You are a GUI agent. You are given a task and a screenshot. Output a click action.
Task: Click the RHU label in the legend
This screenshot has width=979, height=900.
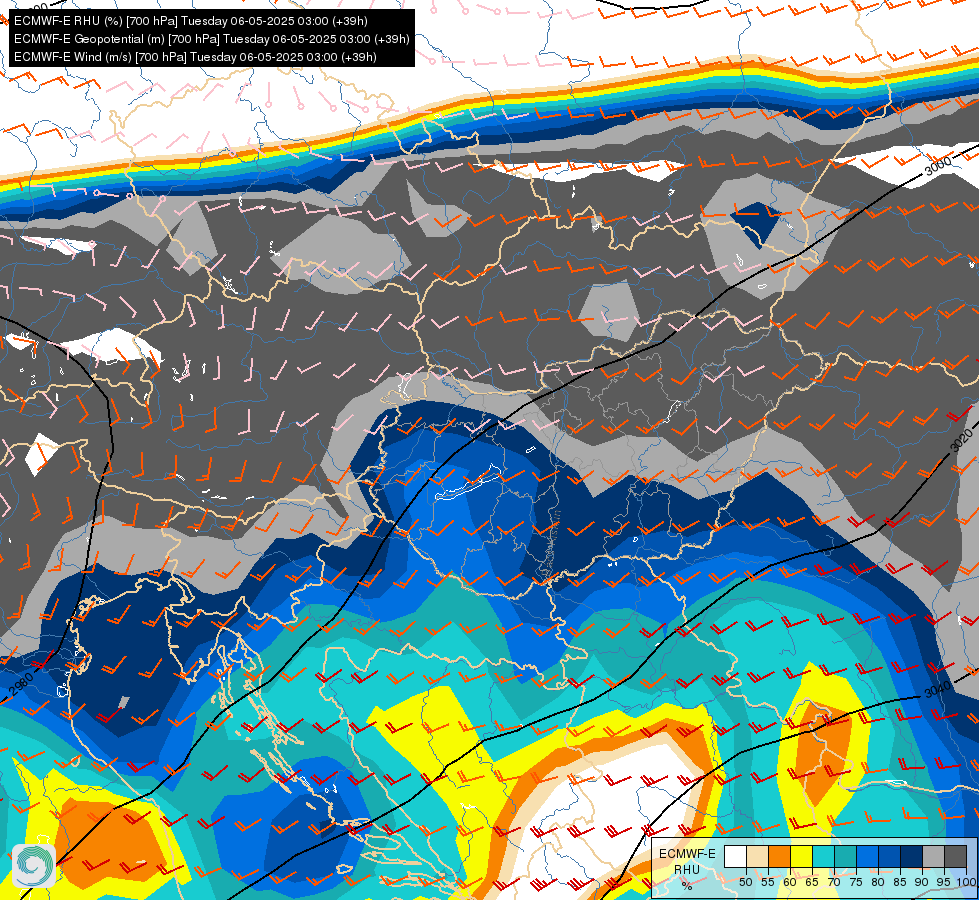click(x=687, y=869)
